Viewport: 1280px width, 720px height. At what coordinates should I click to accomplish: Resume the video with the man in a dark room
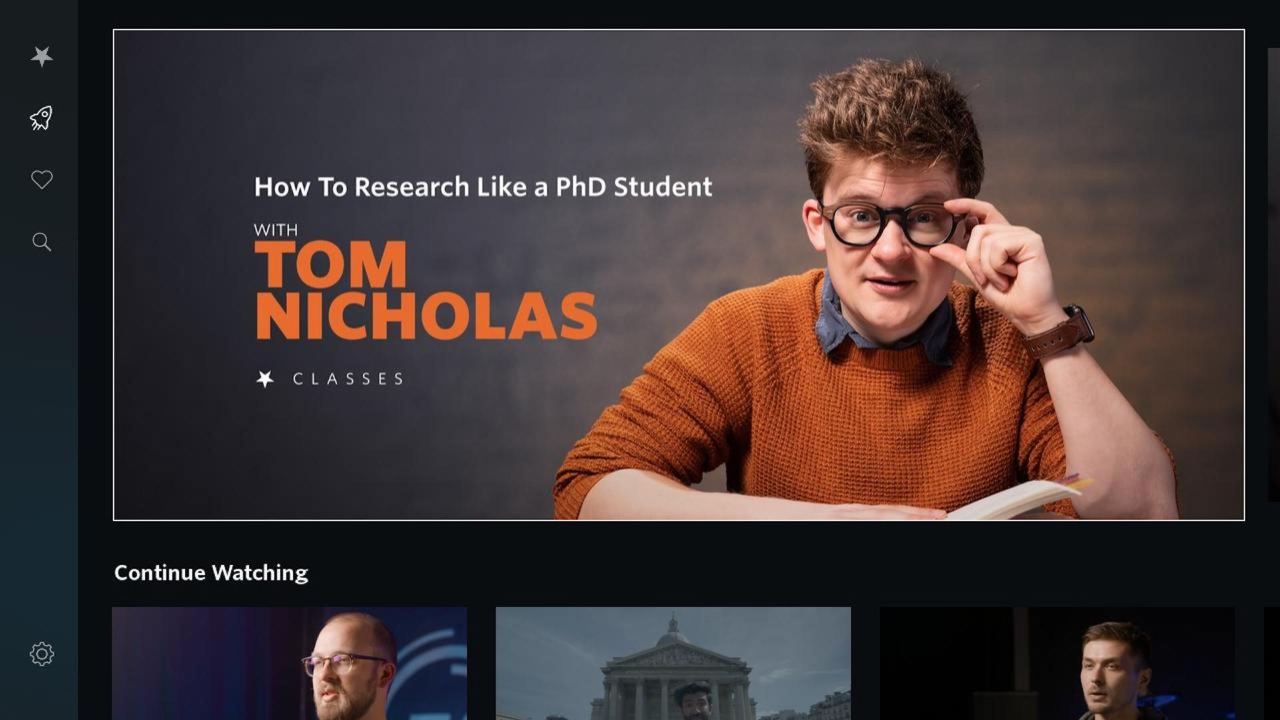tap(1057, 663)
